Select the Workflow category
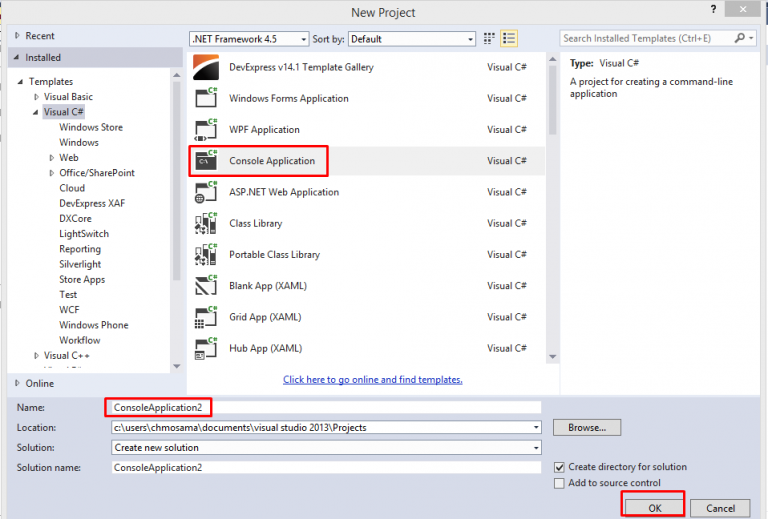Image resolution: width=768 pixels, height=519 pixels. click(79, 340)
